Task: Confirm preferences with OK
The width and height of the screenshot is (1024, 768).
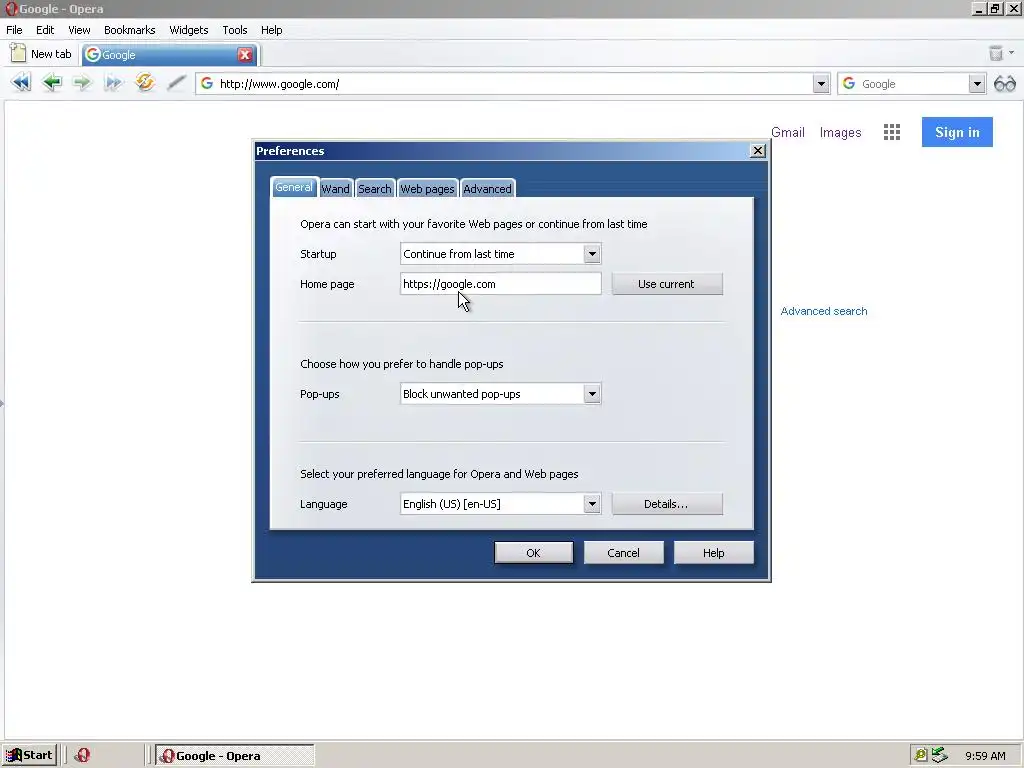Action: (534, 553)
